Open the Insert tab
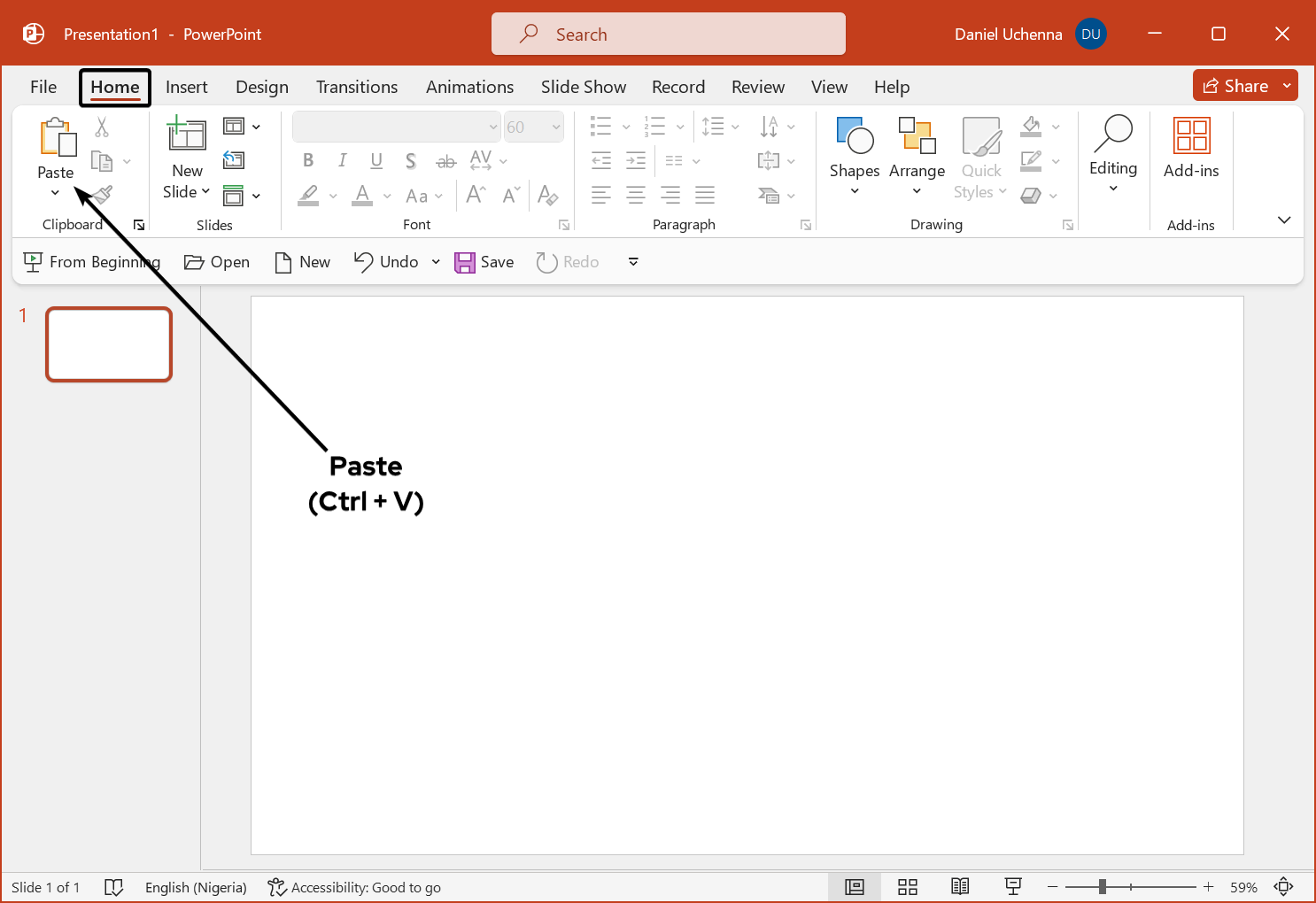 click(x=186, y=87)
